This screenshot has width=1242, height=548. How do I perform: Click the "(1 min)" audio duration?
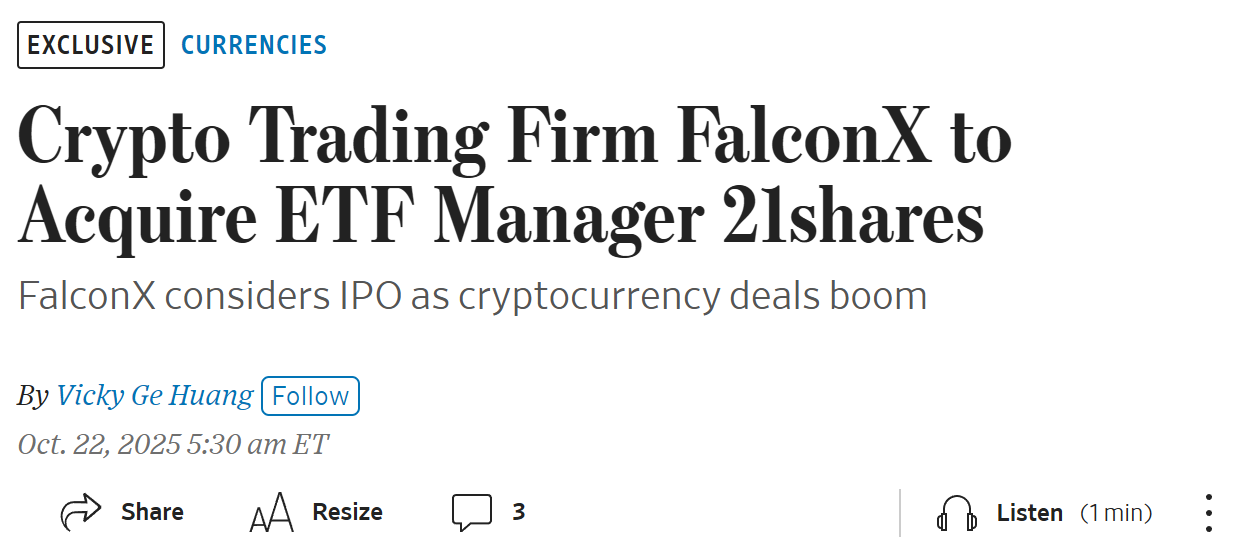1116,514
